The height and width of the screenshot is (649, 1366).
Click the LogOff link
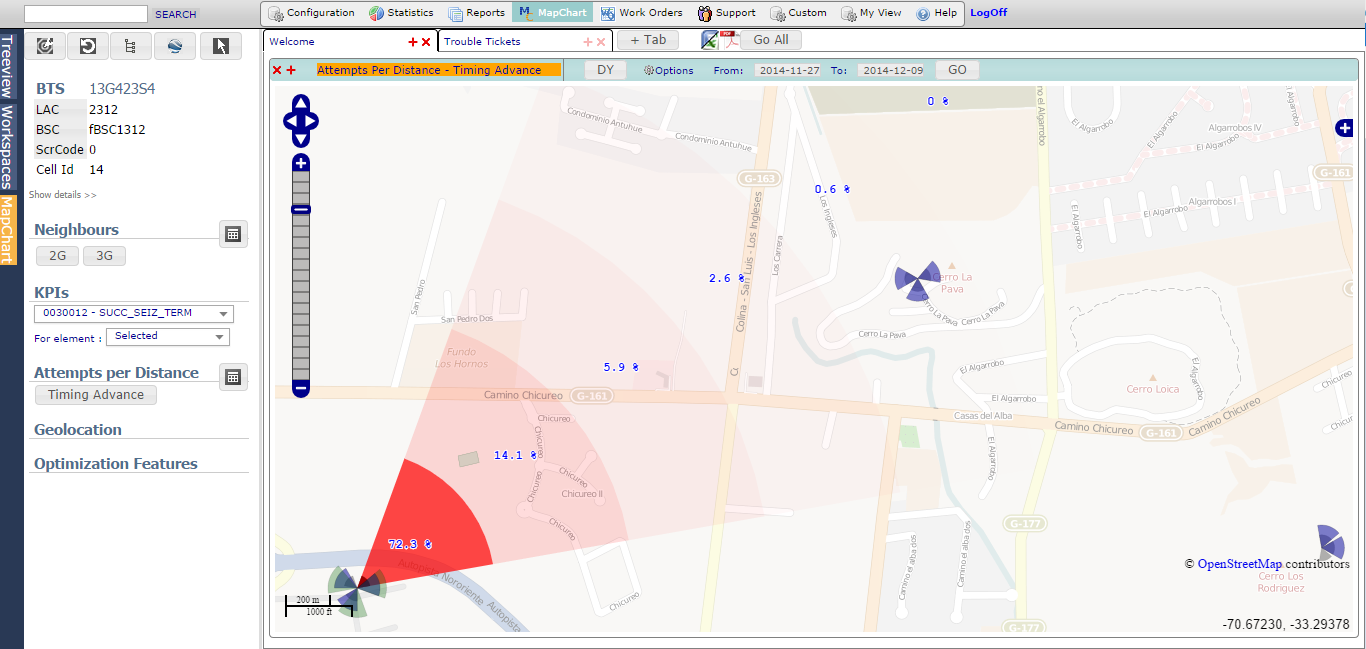click(988, 13)
